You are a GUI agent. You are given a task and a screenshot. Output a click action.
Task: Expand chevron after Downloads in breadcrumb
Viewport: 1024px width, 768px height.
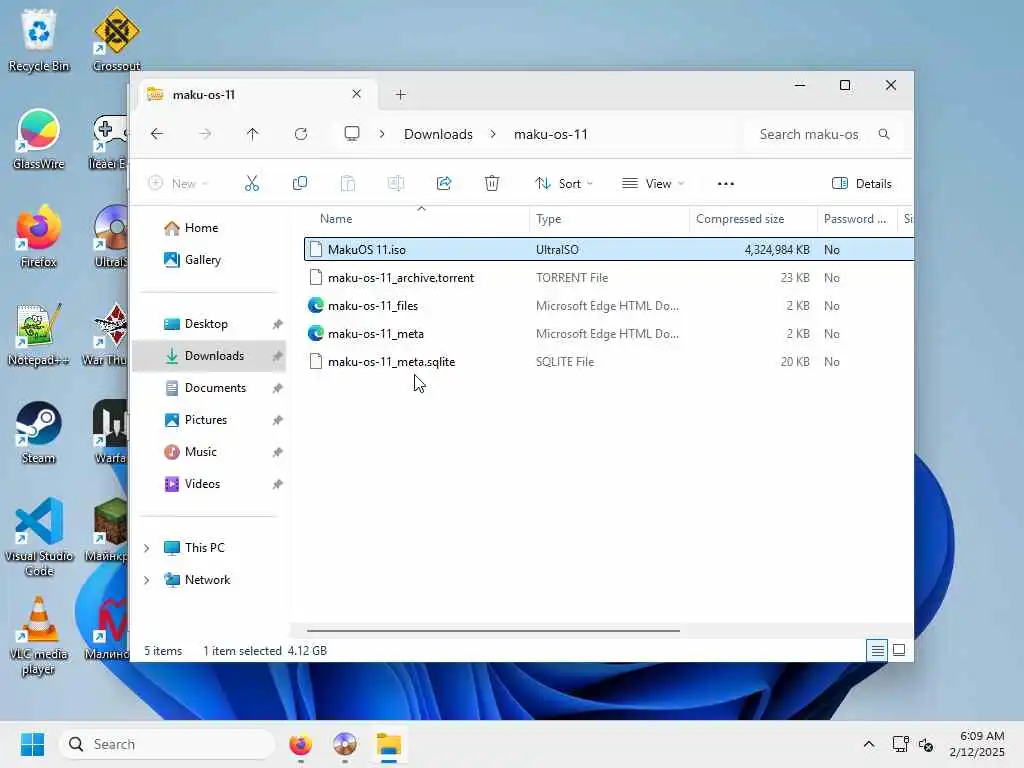[x=493, y=134]
